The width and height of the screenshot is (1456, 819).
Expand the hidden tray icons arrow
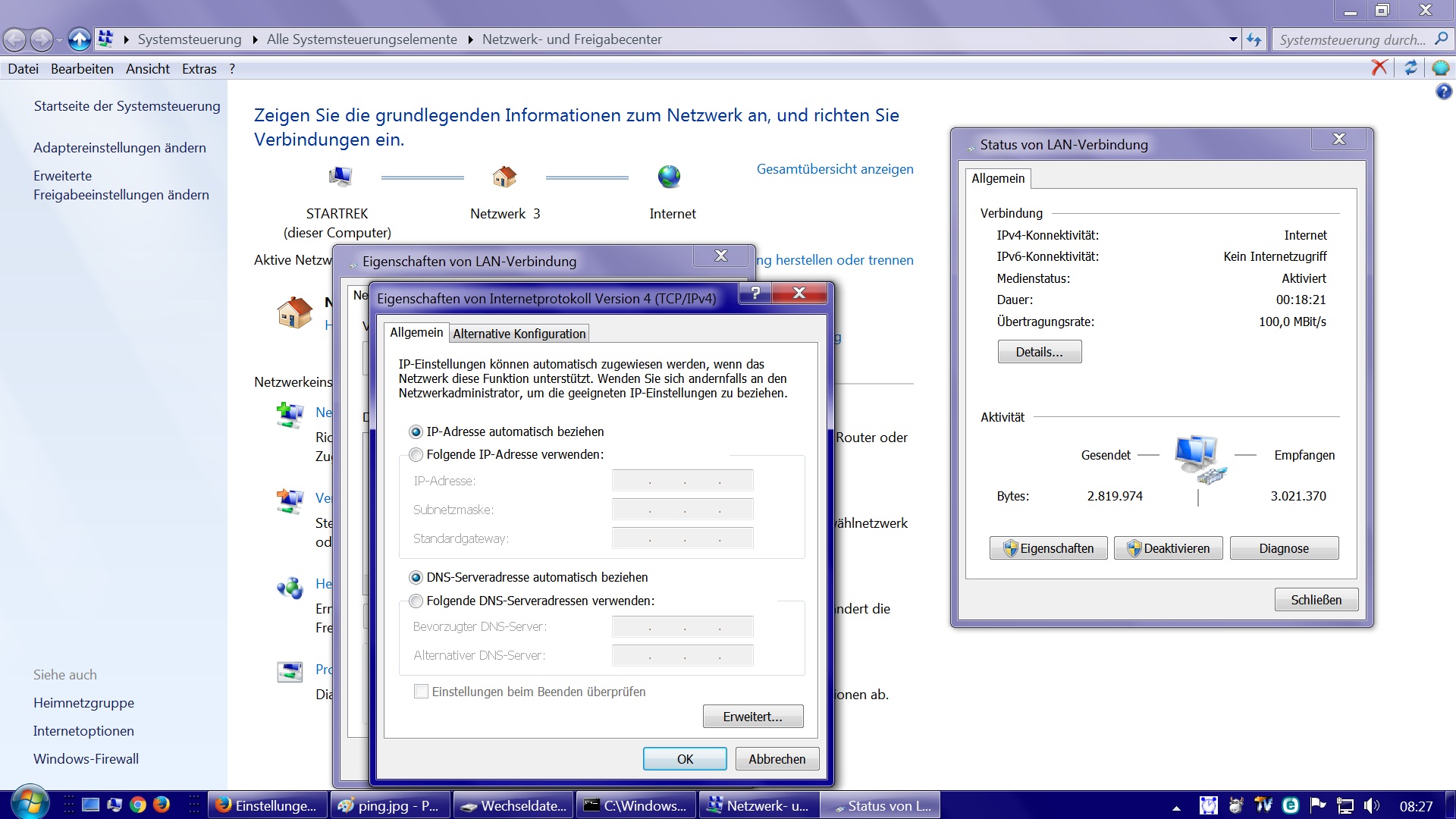1176,808
